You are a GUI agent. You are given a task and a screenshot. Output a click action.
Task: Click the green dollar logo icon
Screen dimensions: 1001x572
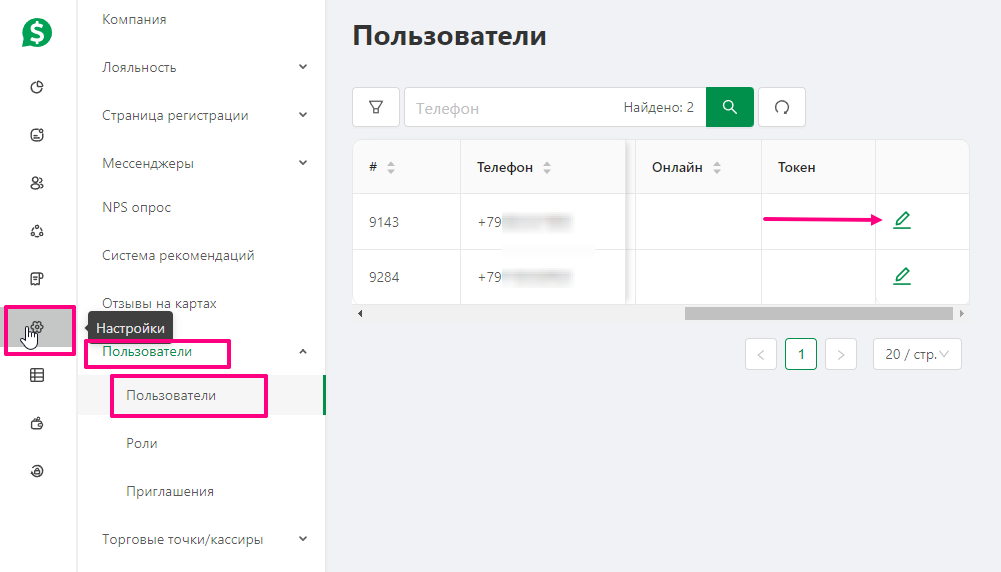click(37, 33)
